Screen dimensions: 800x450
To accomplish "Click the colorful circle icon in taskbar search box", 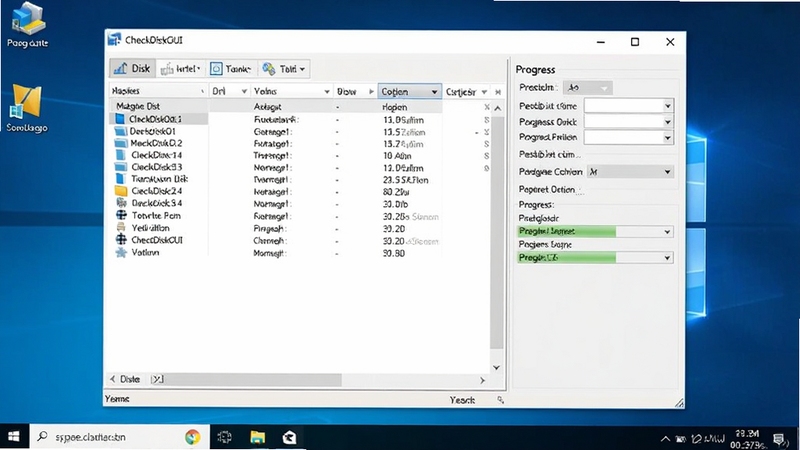I will (192, 437).
